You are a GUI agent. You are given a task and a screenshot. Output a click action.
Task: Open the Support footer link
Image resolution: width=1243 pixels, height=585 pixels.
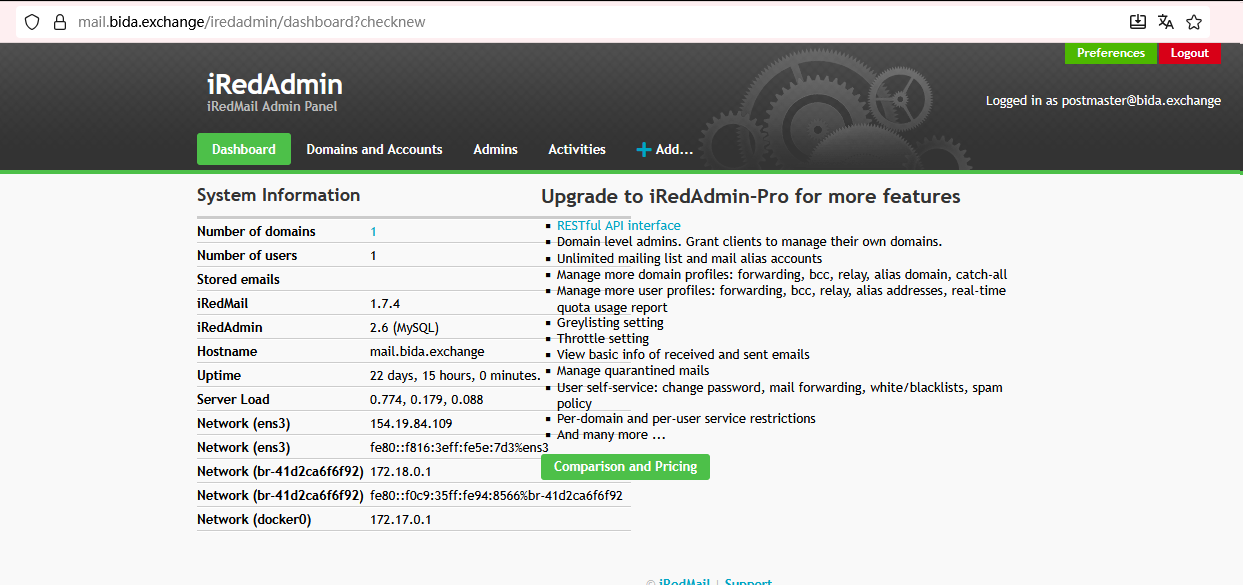click(748, 582)
